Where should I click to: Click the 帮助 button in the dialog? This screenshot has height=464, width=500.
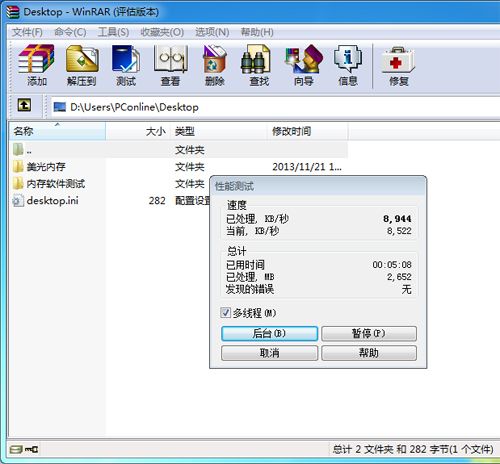click(x=369, y=353)
